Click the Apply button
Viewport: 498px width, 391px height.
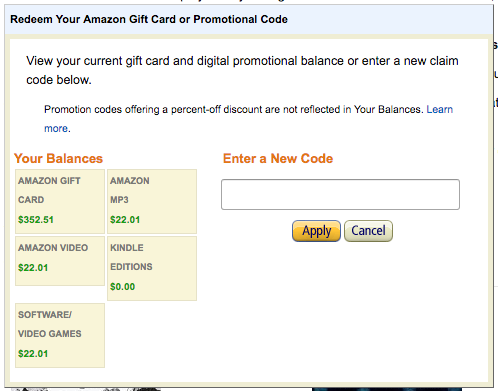316,231
